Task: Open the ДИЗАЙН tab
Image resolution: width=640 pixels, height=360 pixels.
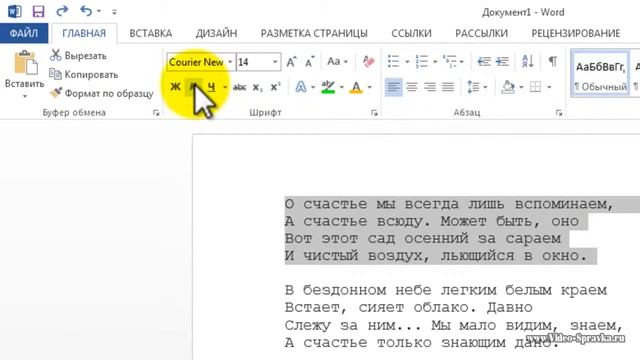Action: coord(216,33)
